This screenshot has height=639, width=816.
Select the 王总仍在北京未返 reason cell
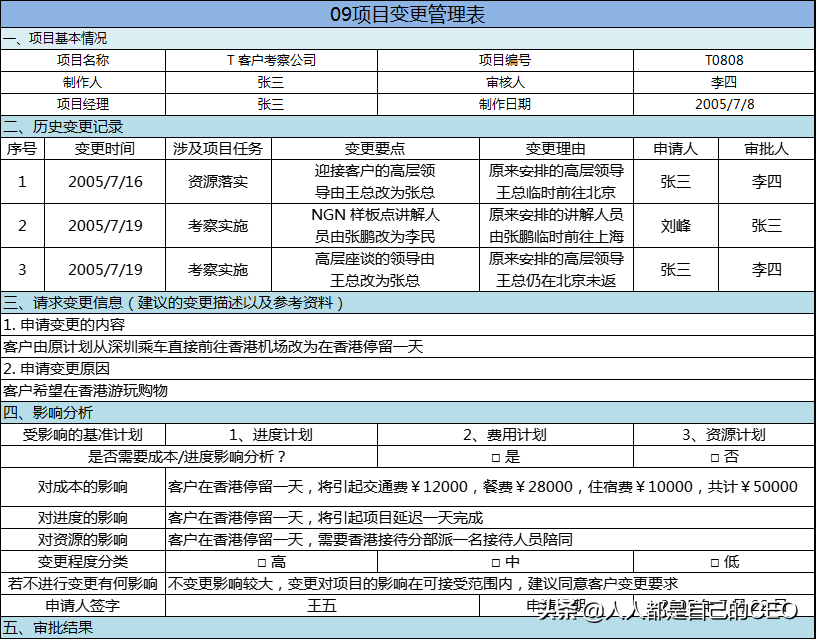[556, 270]
